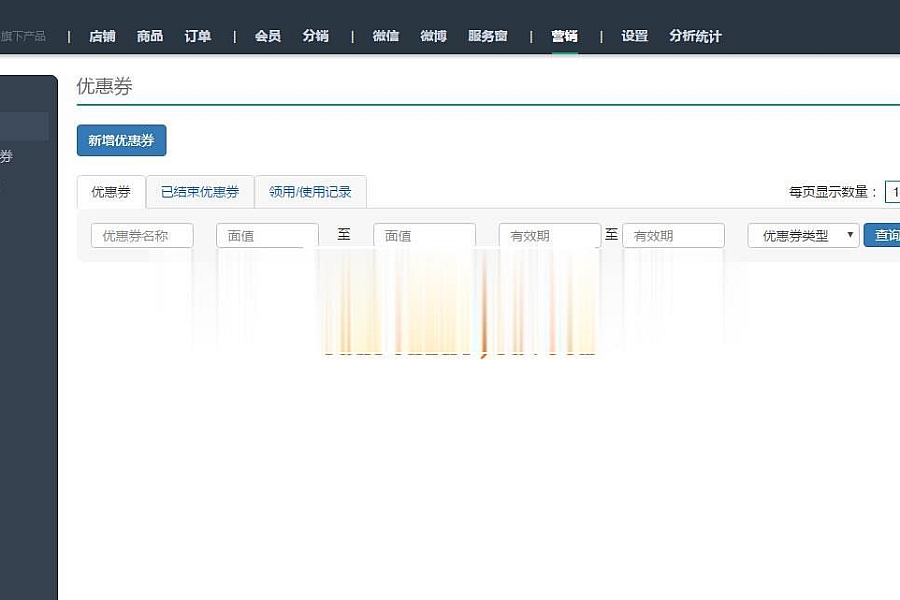Image resolution: width=900 pixels, height=600 pixels.
Task: Click the 新增优惠券 button
Action: point(122,140)
